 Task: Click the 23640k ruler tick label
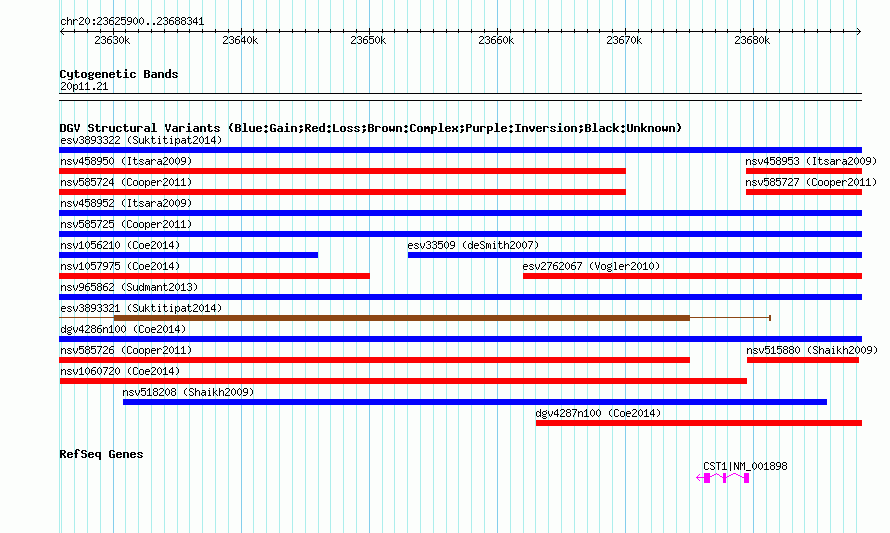(x=240, y=40)
